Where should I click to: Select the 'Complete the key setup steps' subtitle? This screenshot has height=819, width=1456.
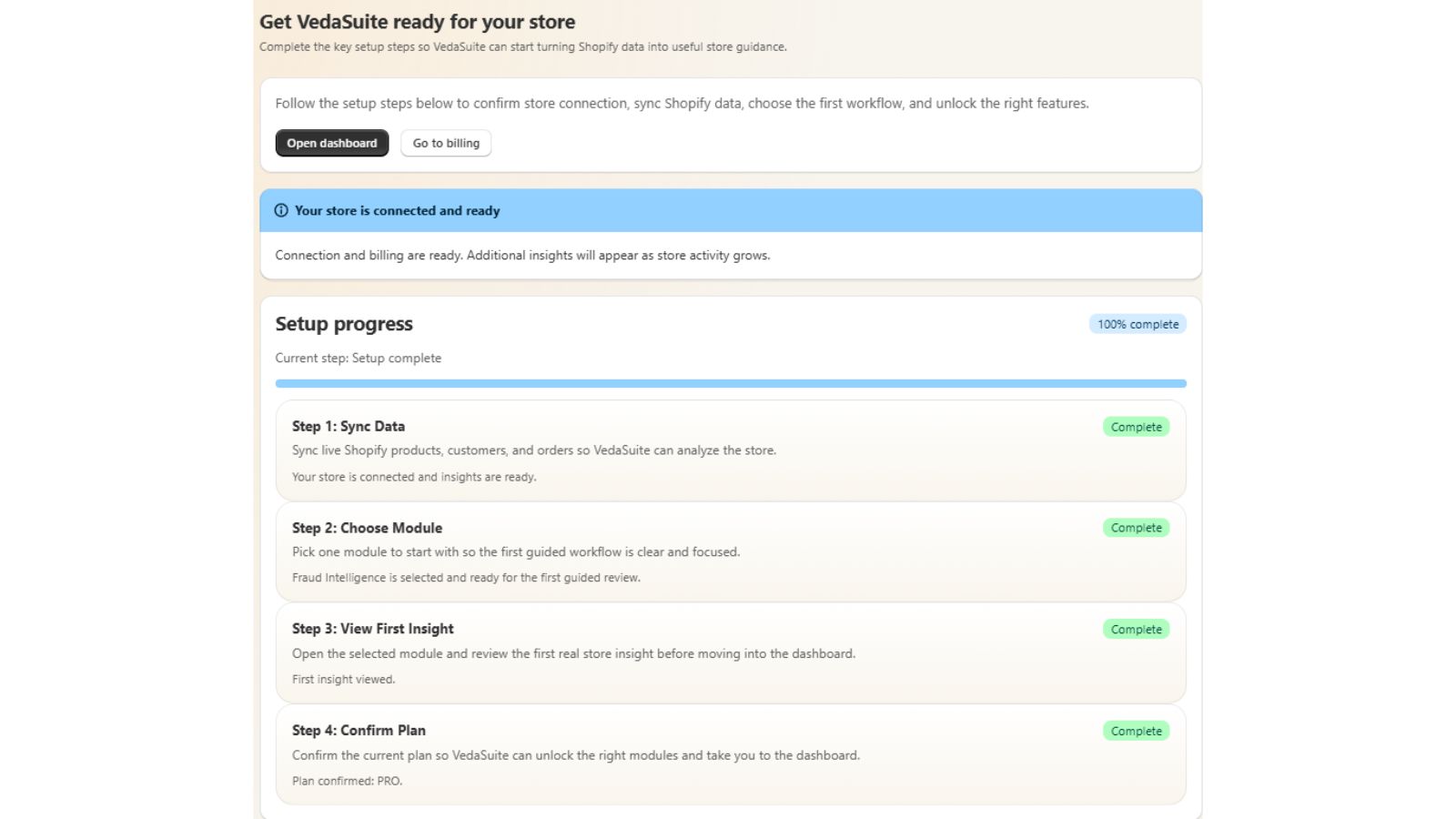523,46
